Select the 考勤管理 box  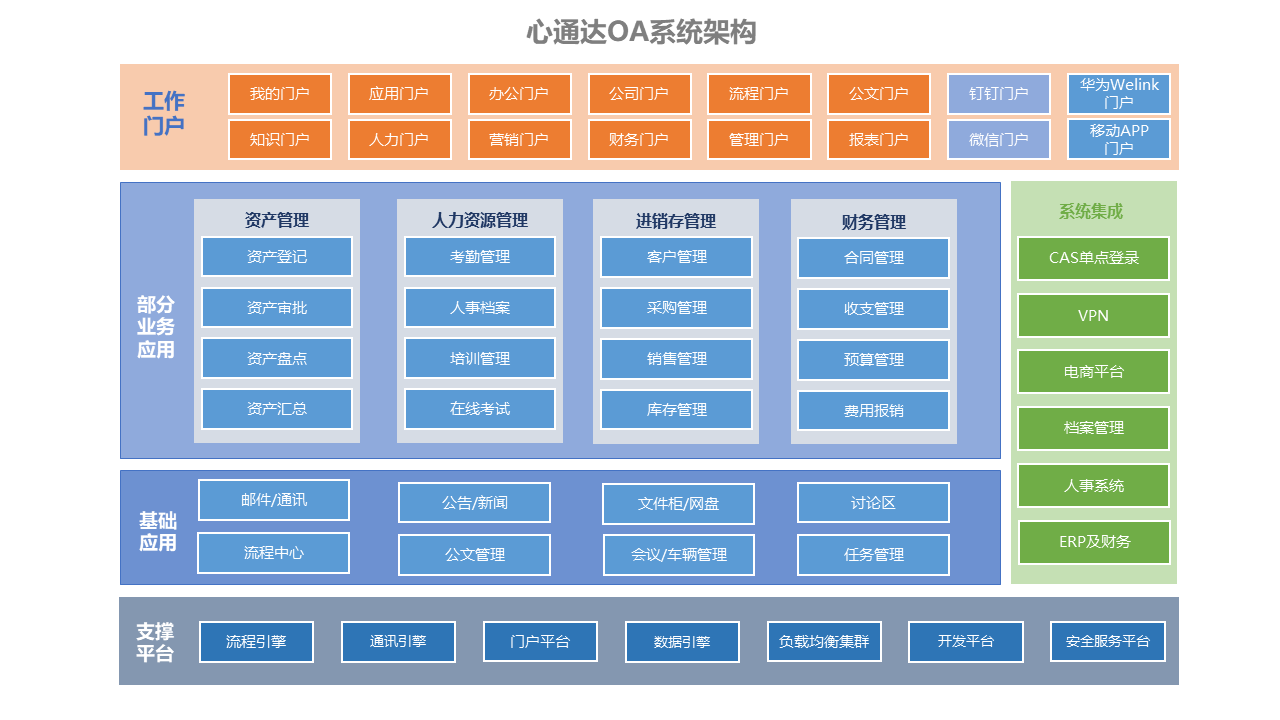[x=480, y=256]
